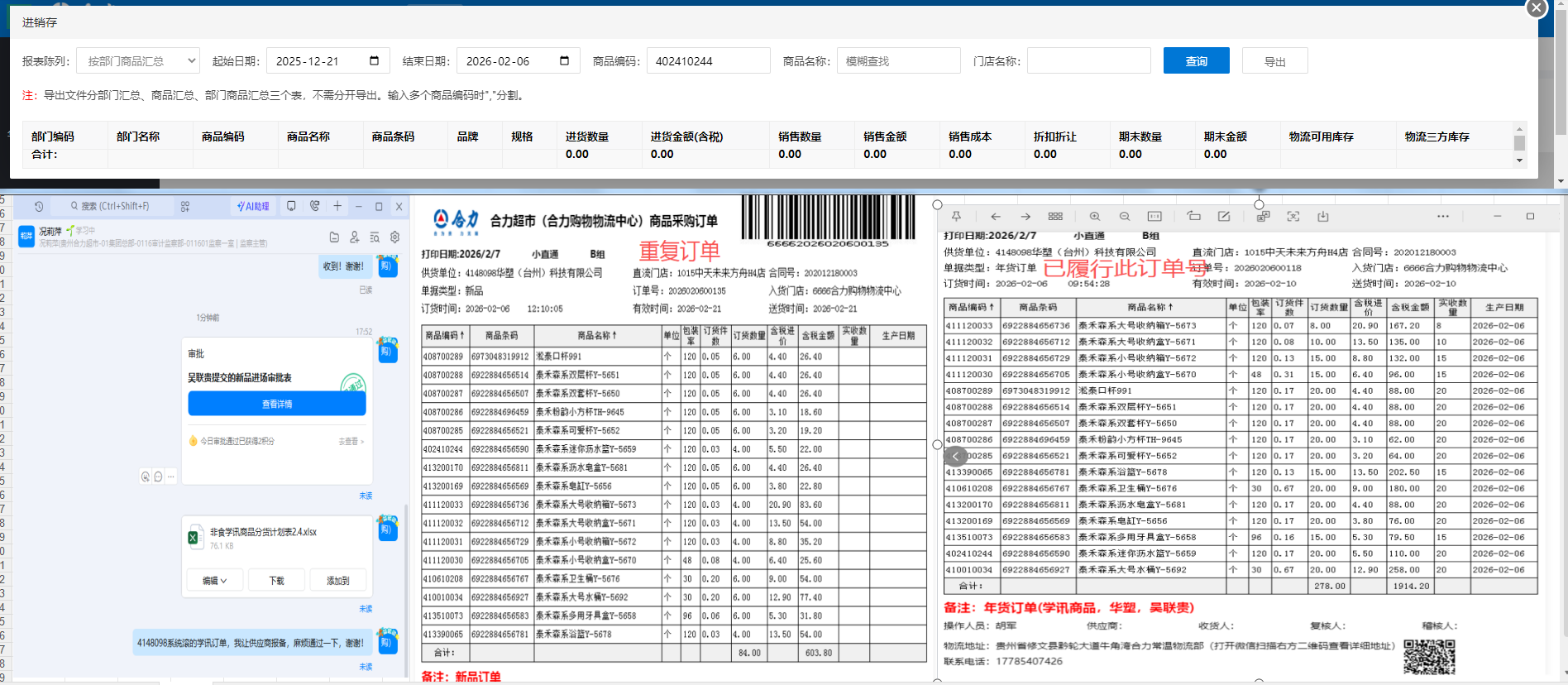Click the add member icon in chat
Screen dimensions: 1568x685
click(x=354, y=237)
